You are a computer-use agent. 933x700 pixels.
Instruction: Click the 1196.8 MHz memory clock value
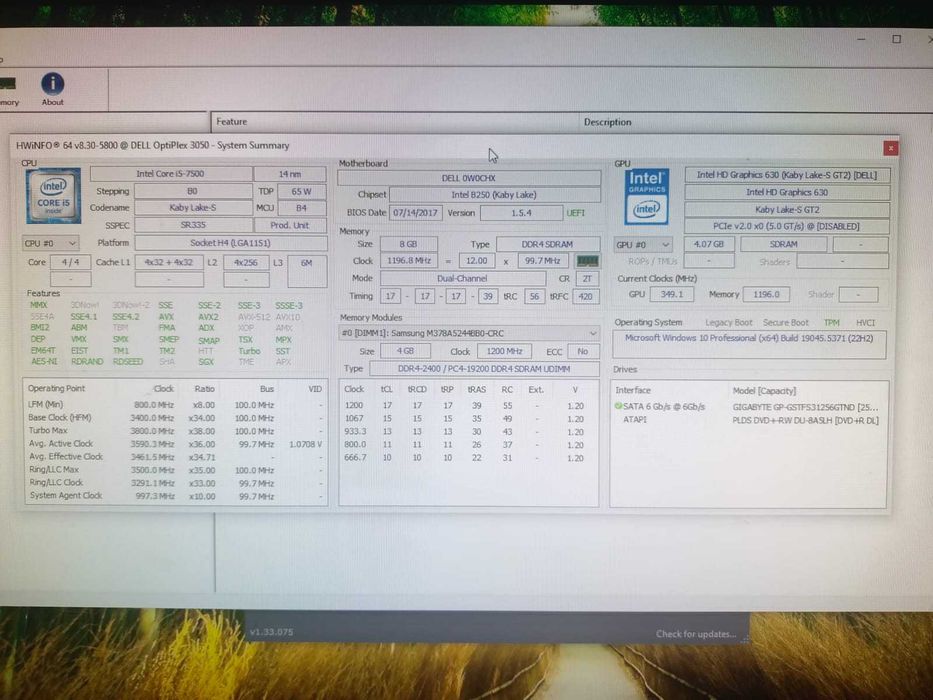(x=408, y=261)
